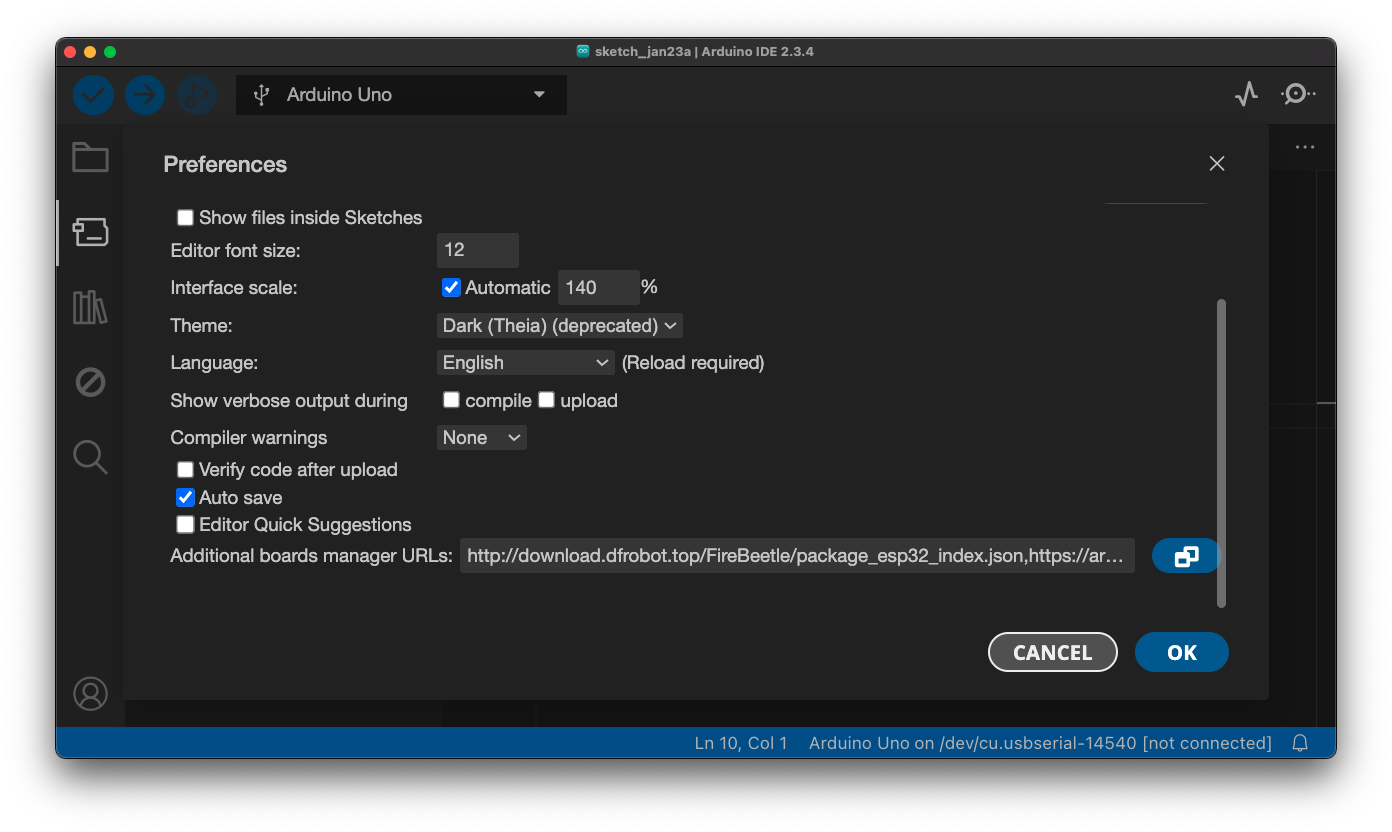Open the Compiler warnings dropdown

[482, 438]
